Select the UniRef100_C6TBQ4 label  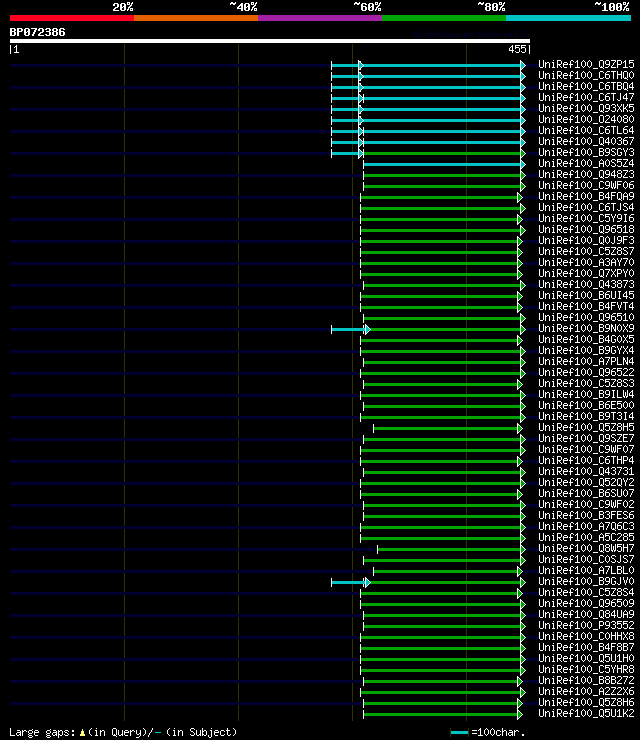pyautogui.click(x=586, y=86)
